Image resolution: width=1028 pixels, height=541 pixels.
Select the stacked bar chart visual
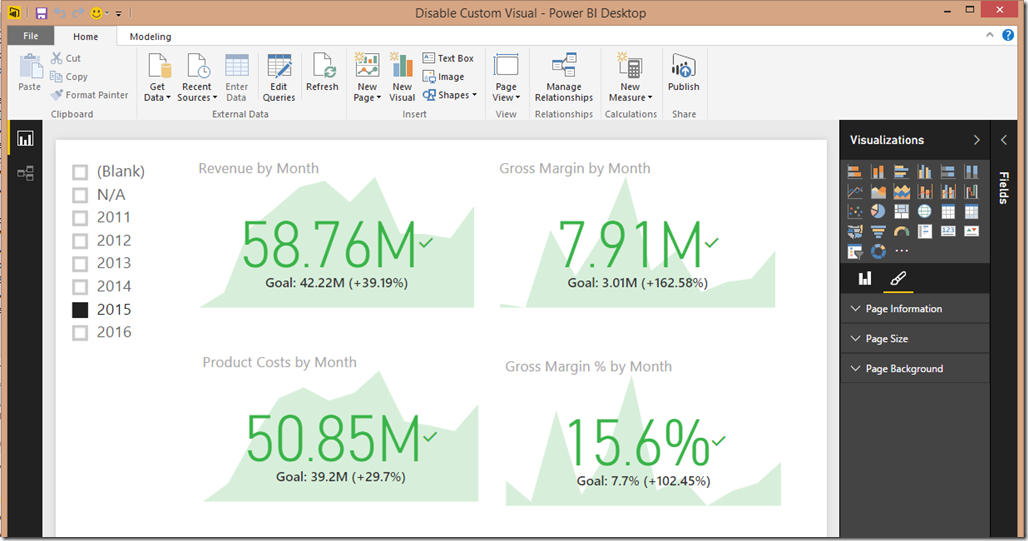point(854,172)
